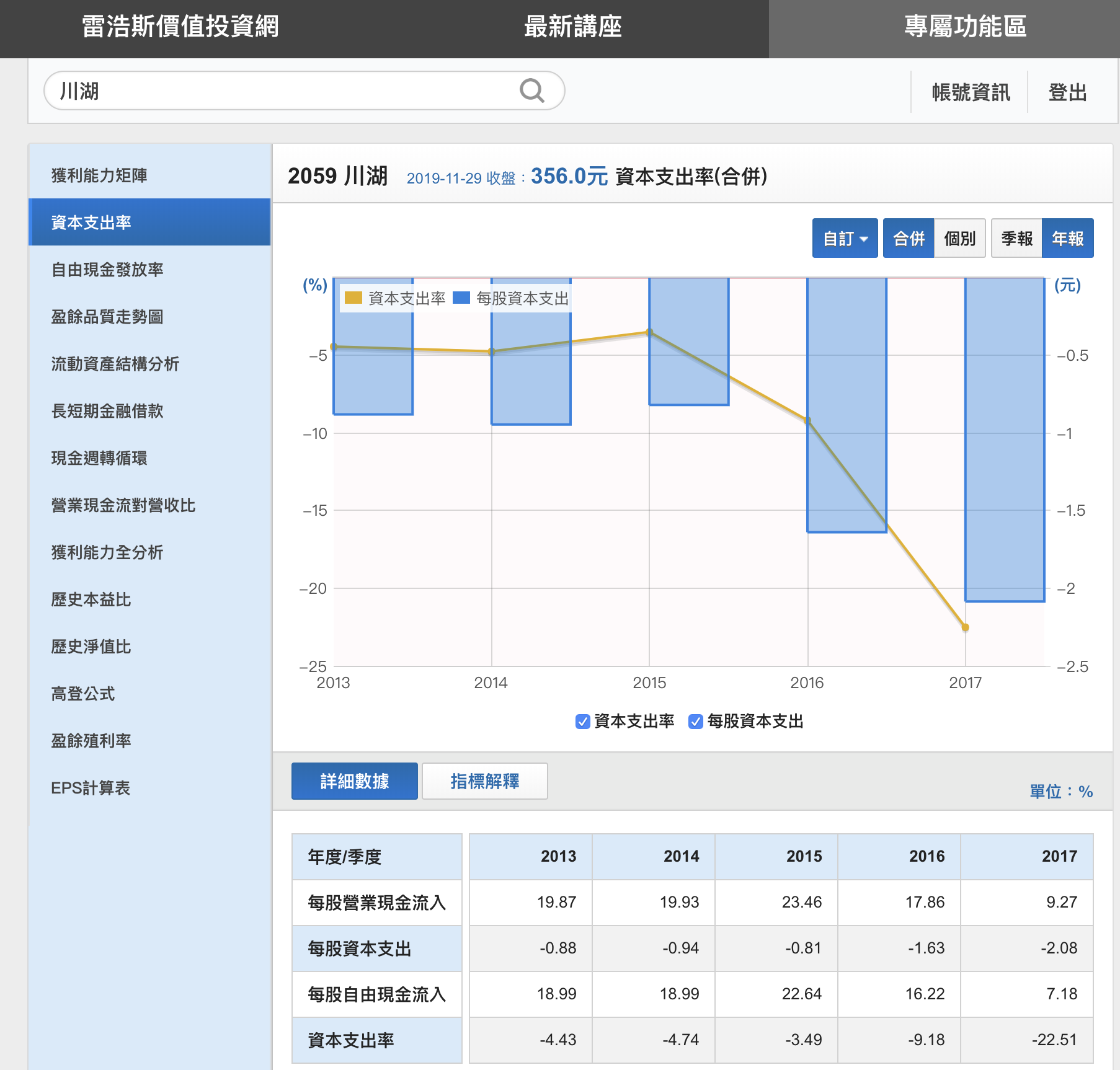
Task: Click the blue 每股資本支出 legend swatch
Action: [461, 298]
